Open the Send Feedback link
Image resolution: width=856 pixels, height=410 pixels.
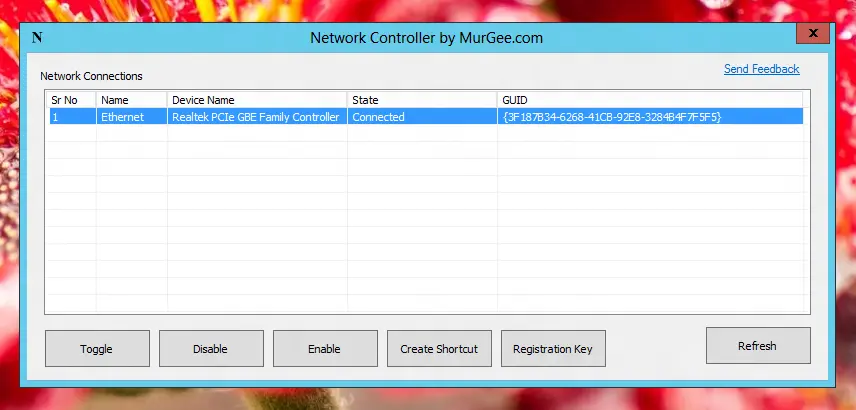click(762, 69)
